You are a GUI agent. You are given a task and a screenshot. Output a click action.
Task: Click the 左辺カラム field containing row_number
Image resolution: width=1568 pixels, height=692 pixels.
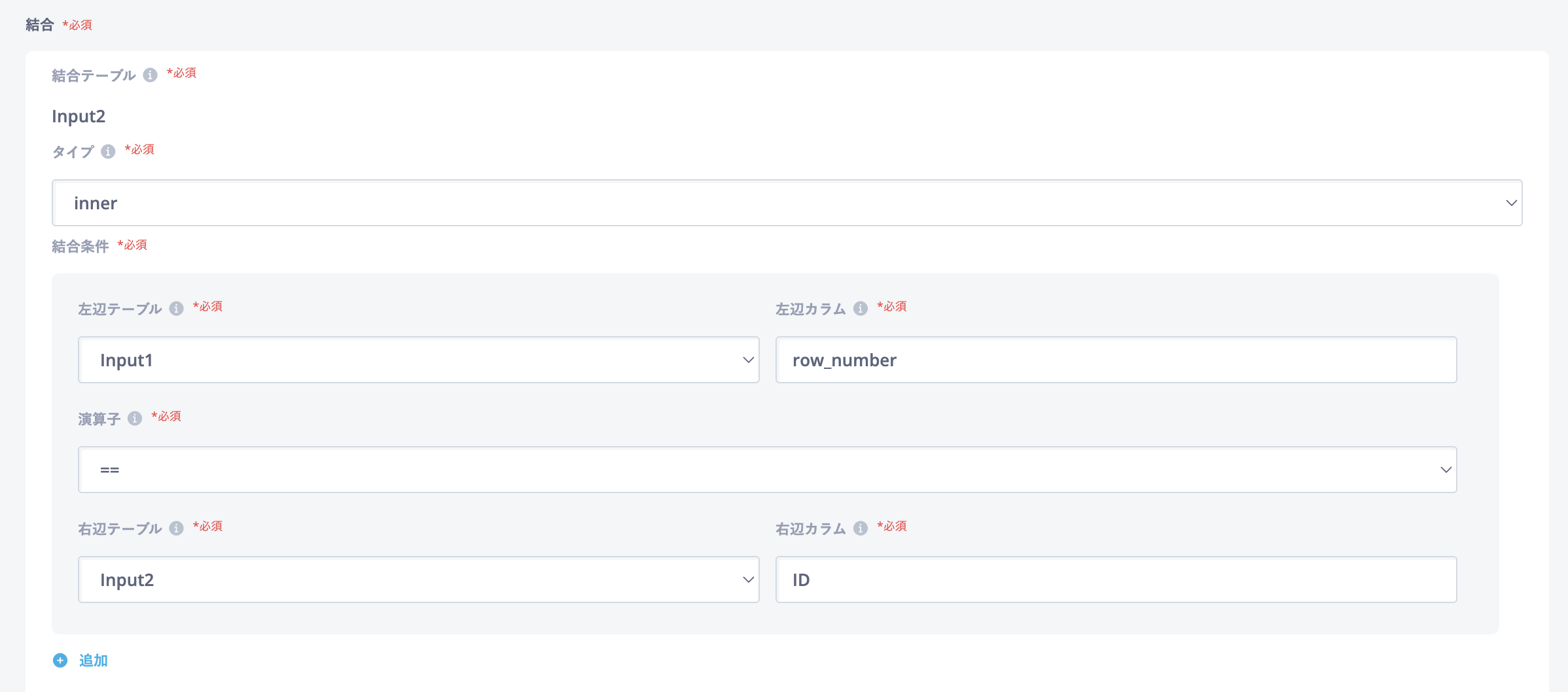coord(1116,360)
